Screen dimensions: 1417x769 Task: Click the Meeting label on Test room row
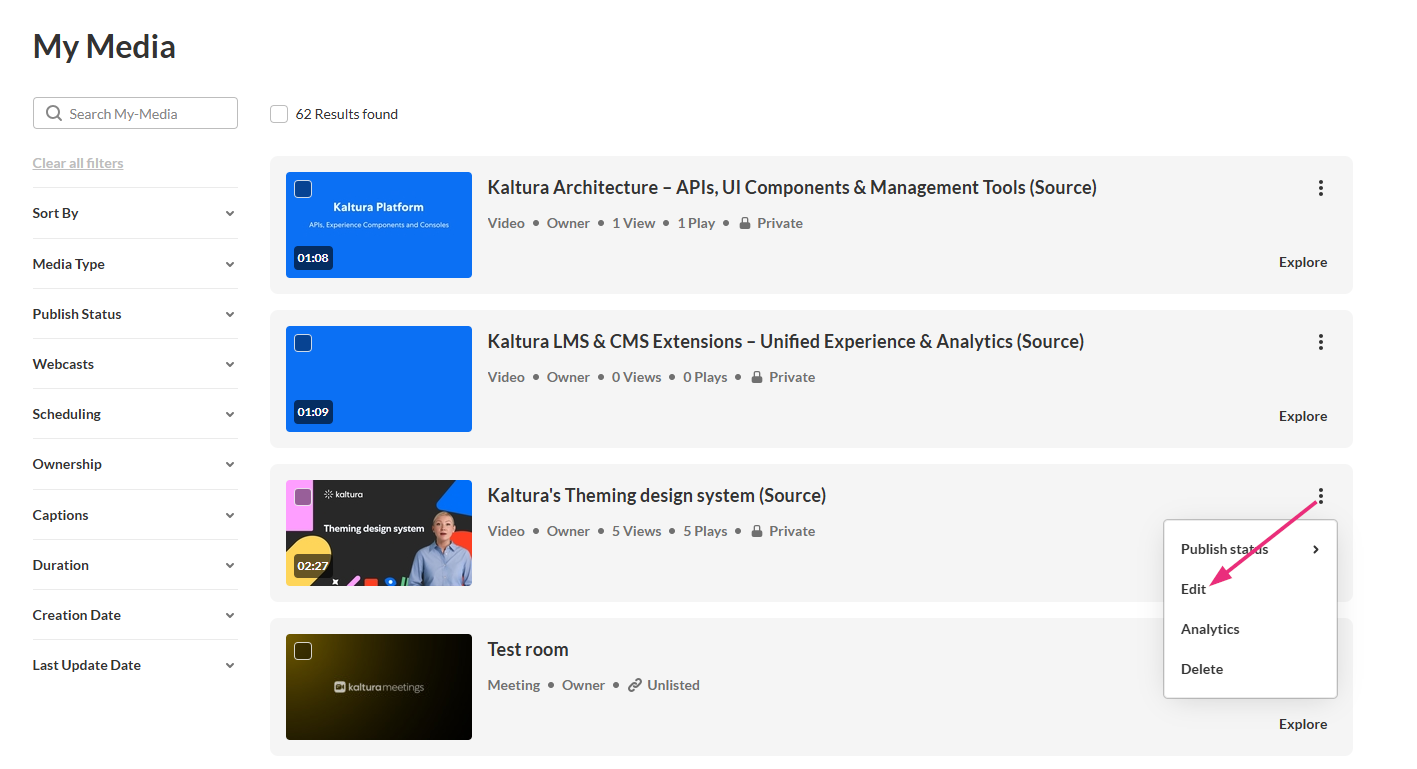pos(514,685)
